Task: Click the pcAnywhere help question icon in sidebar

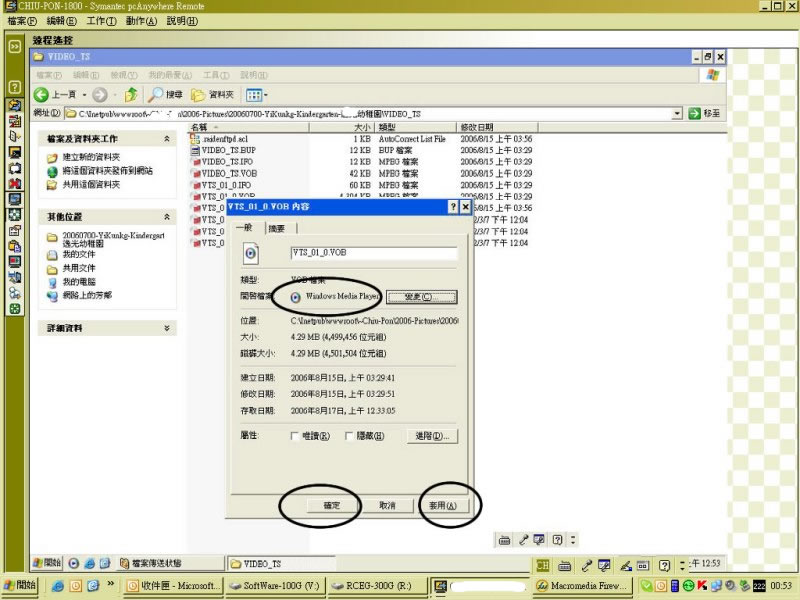Action: (x=15, y=87)
